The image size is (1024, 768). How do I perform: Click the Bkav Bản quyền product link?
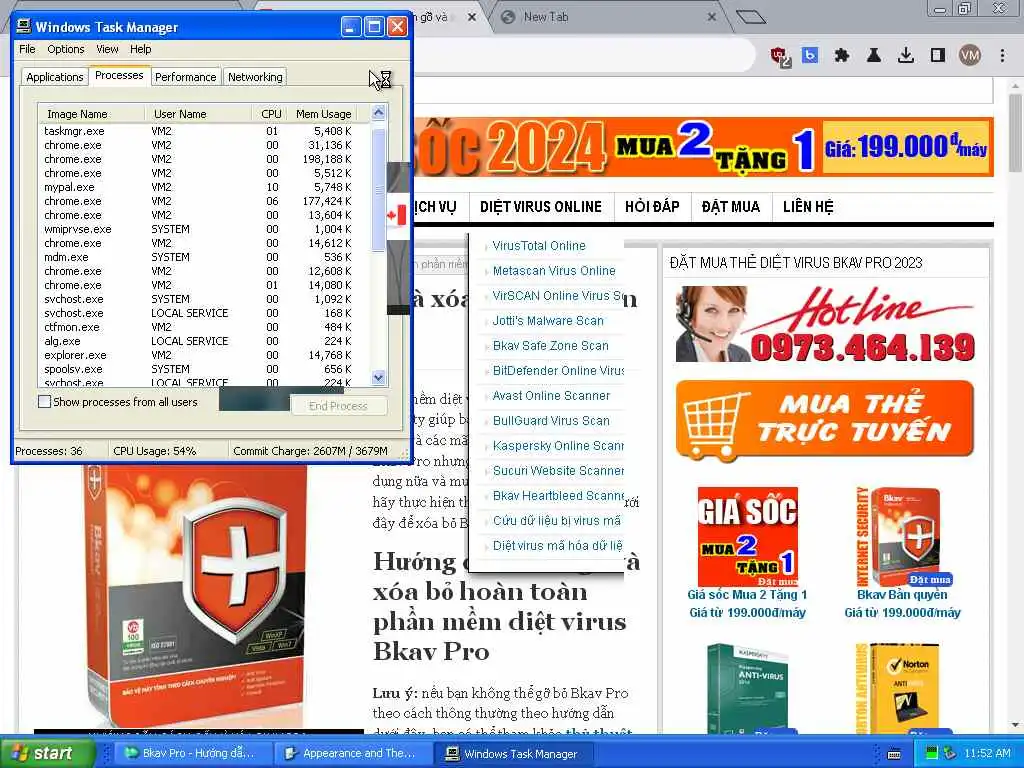[x=902, y=594]
